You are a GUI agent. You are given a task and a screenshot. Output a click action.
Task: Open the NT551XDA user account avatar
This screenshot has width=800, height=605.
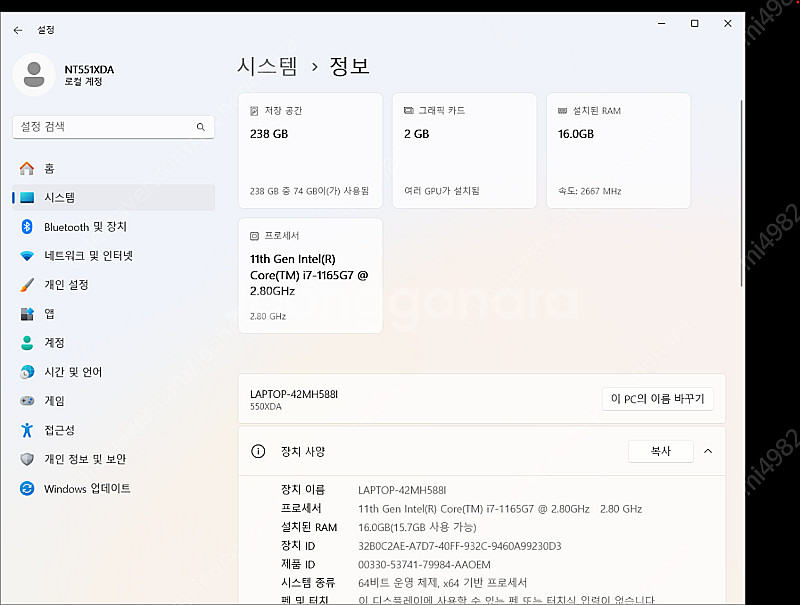(x=34, y=75)
